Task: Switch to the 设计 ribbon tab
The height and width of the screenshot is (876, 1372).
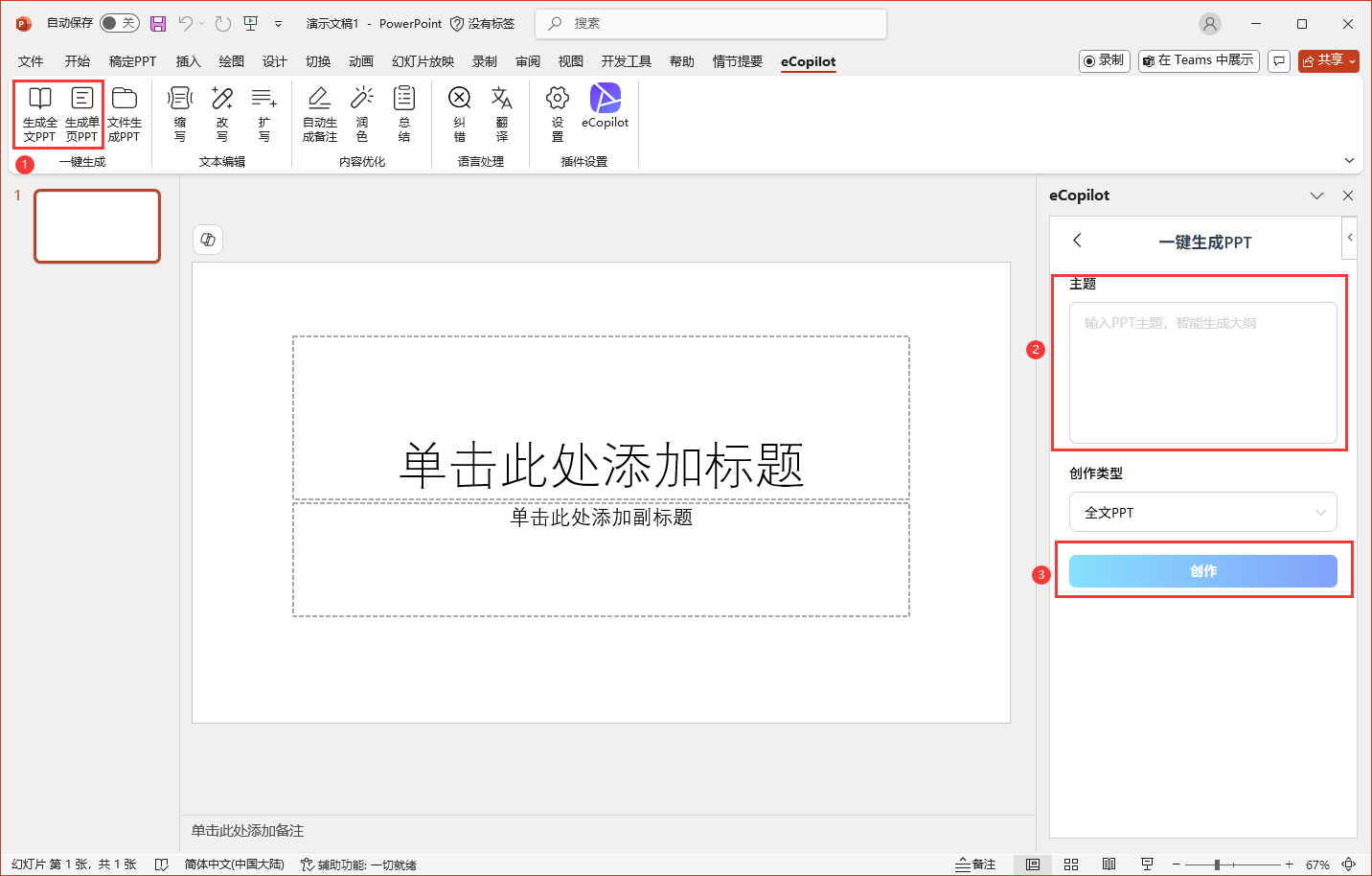Action: pos(275,61)
